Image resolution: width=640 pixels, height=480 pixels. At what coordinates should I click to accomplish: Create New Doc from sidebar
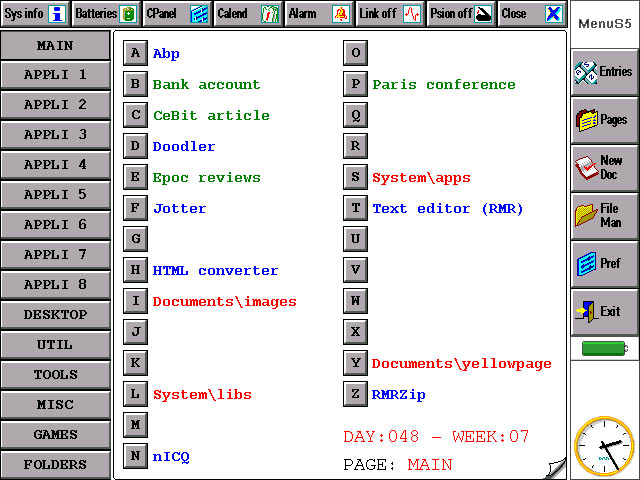604,168
